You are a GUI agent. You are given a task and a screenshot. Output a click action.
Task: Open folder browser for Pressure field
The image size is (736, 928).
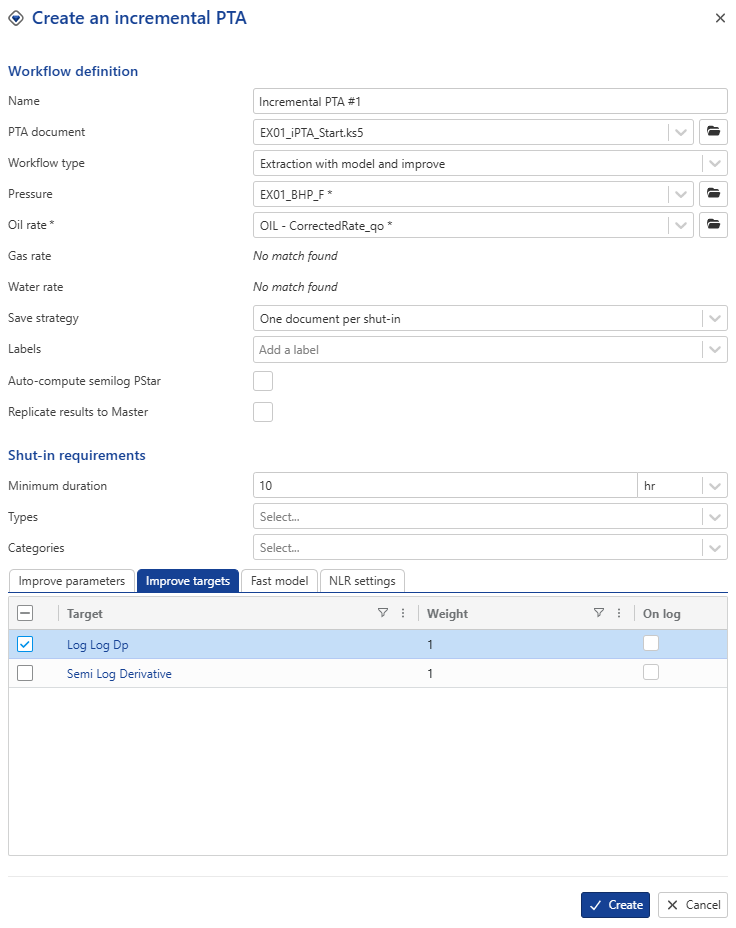click(x=712, y=194)
